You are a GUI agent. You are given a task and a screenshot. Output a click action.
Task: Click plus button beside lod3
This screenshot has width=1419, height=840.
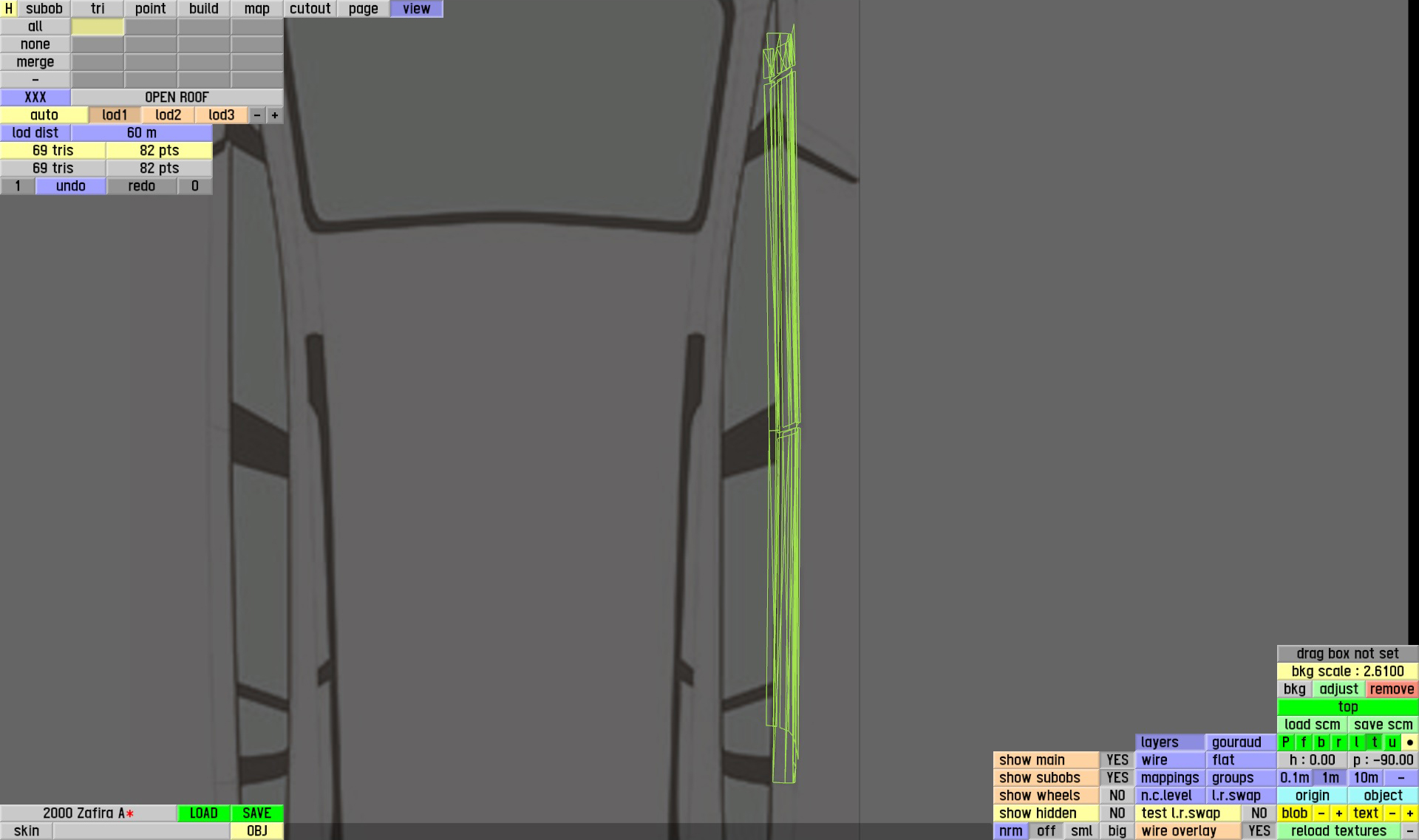275,115
